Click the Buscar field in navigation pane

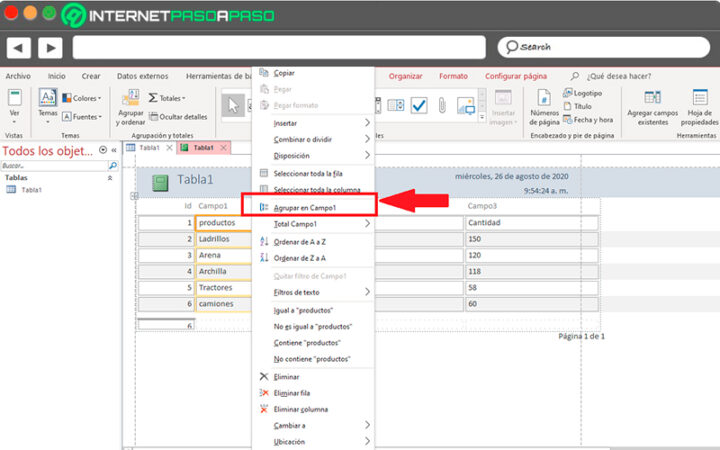pyautogui.click(x=54, y=165)
